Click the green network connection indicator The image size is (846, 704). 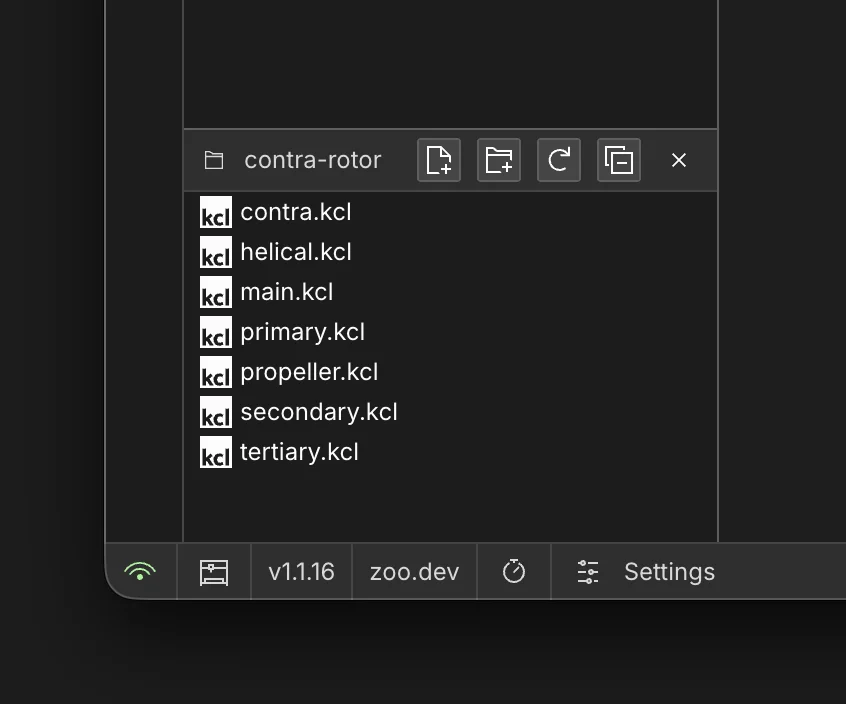click(140, 571)
